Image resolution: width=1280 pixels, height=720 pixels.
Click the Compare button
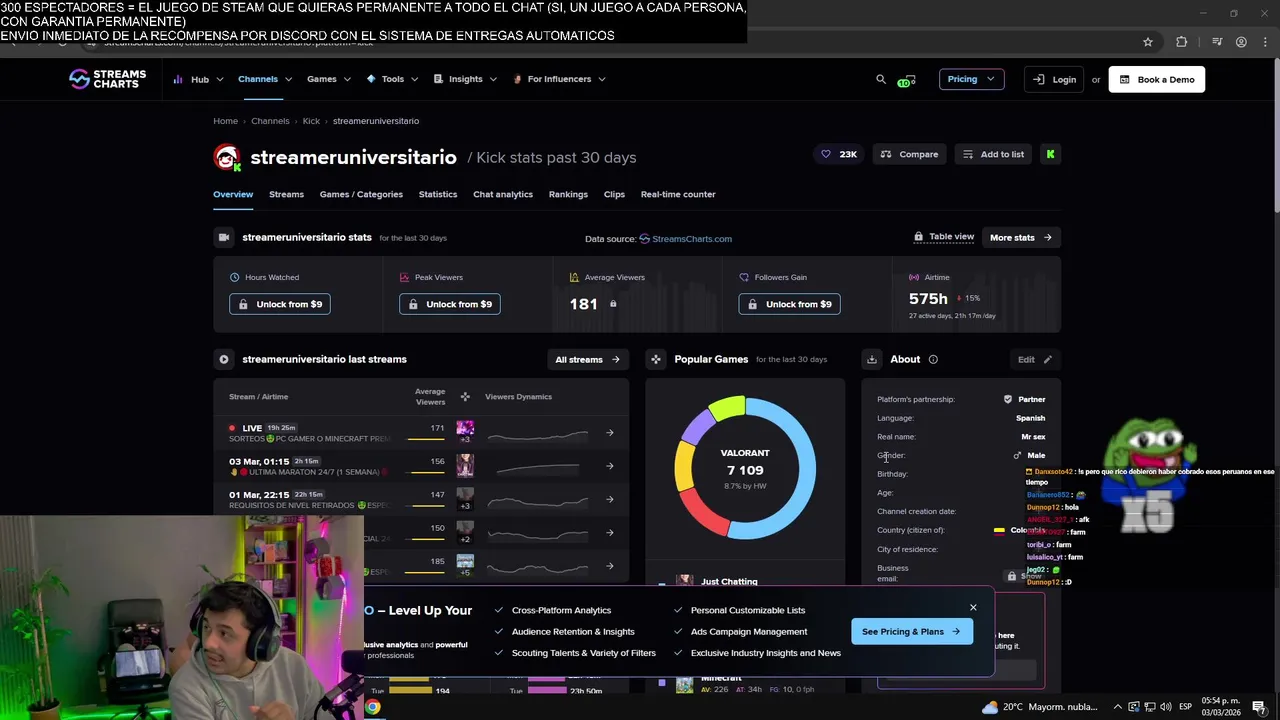(910, 154)
